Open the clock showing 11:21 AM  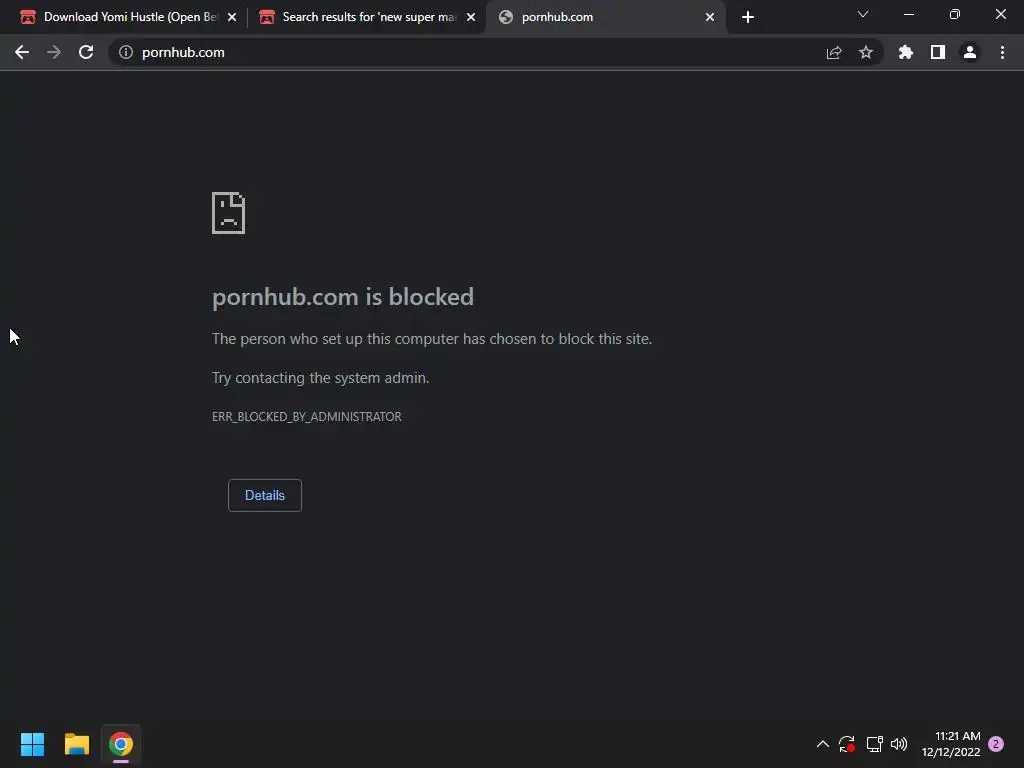pyautogui.click(x=951, y=744)
